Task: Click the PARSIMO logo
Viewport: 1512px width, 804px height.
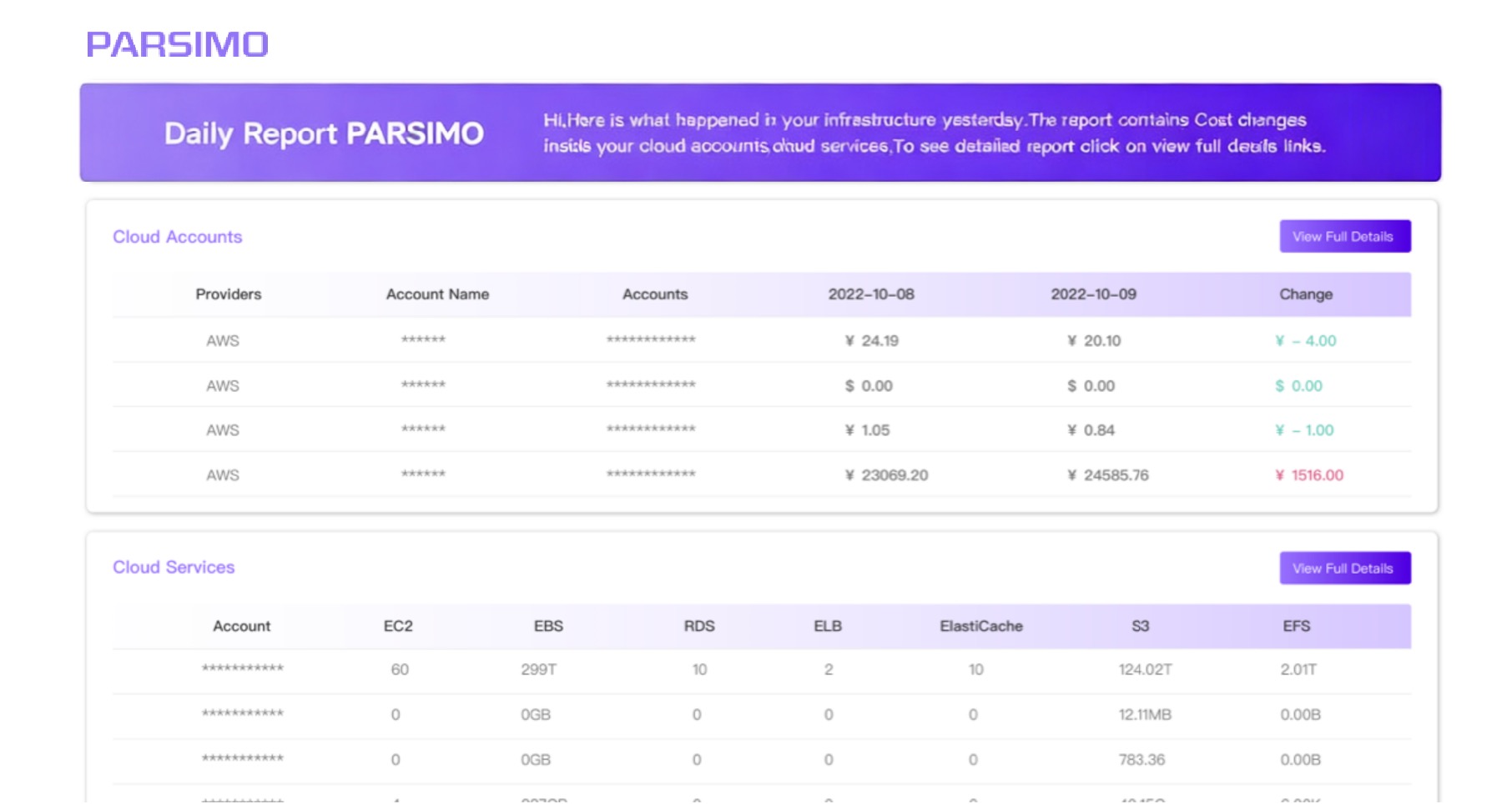Action: [177, 44]
